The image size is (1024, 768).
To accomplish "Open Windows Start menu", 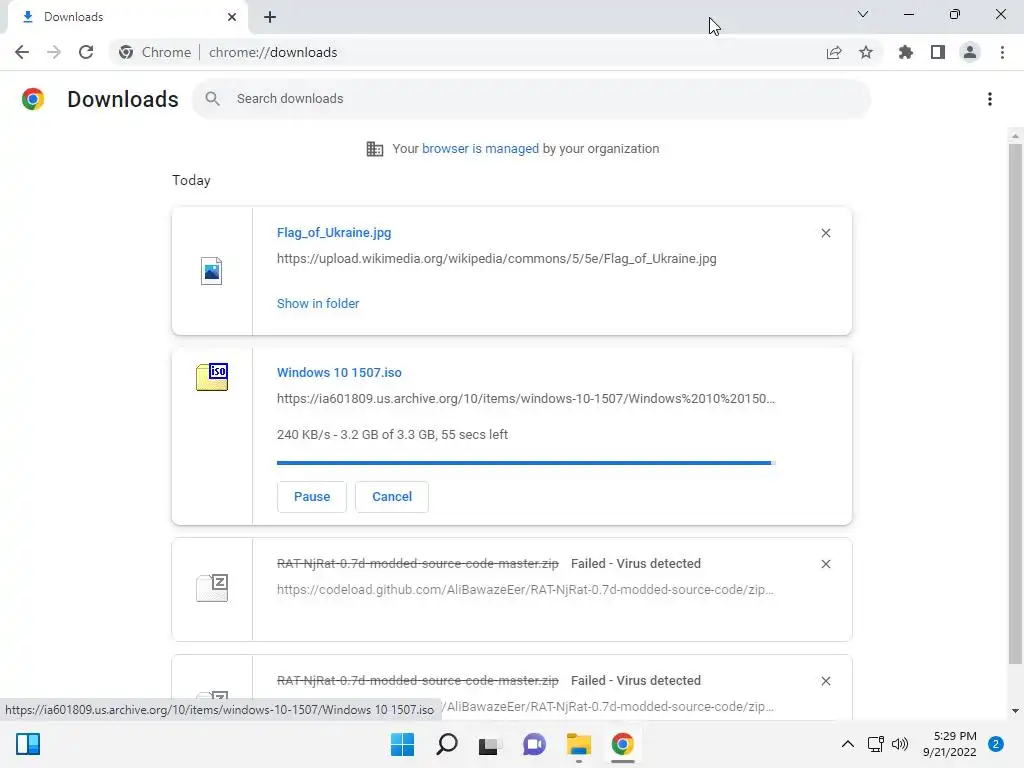I will pos(402,744).
